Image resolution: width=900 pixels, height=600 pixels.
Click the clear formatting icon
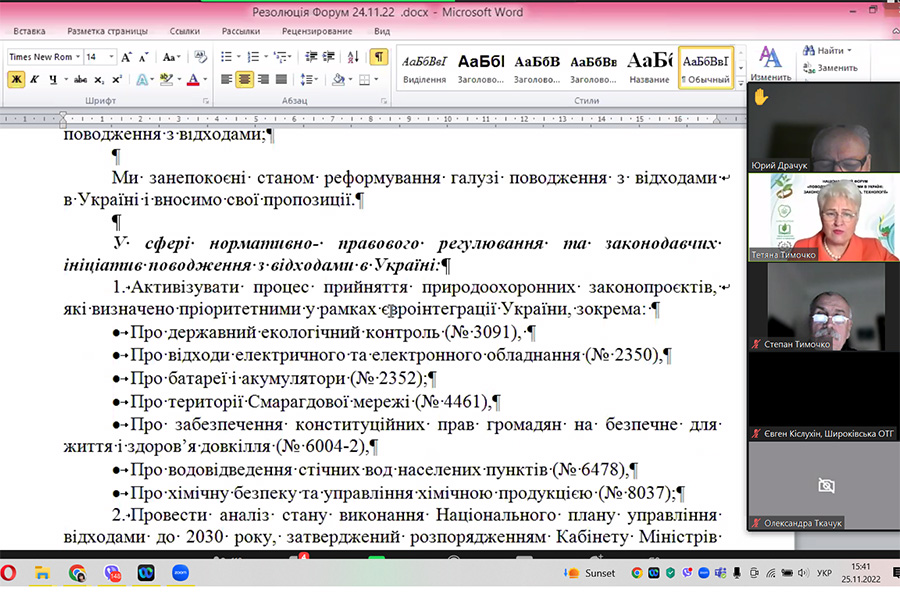pyautogui.click(x=200, y=57)
